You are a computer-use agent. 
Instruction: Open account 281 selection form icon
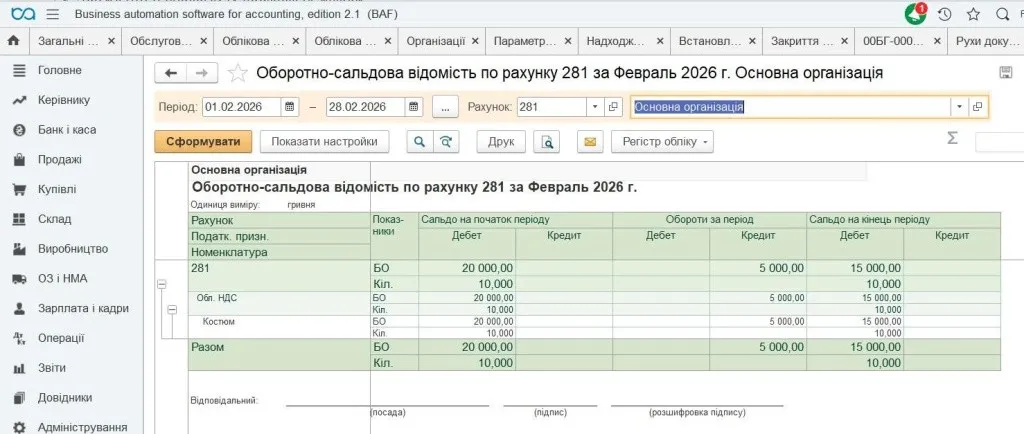(x=613, y=107)
